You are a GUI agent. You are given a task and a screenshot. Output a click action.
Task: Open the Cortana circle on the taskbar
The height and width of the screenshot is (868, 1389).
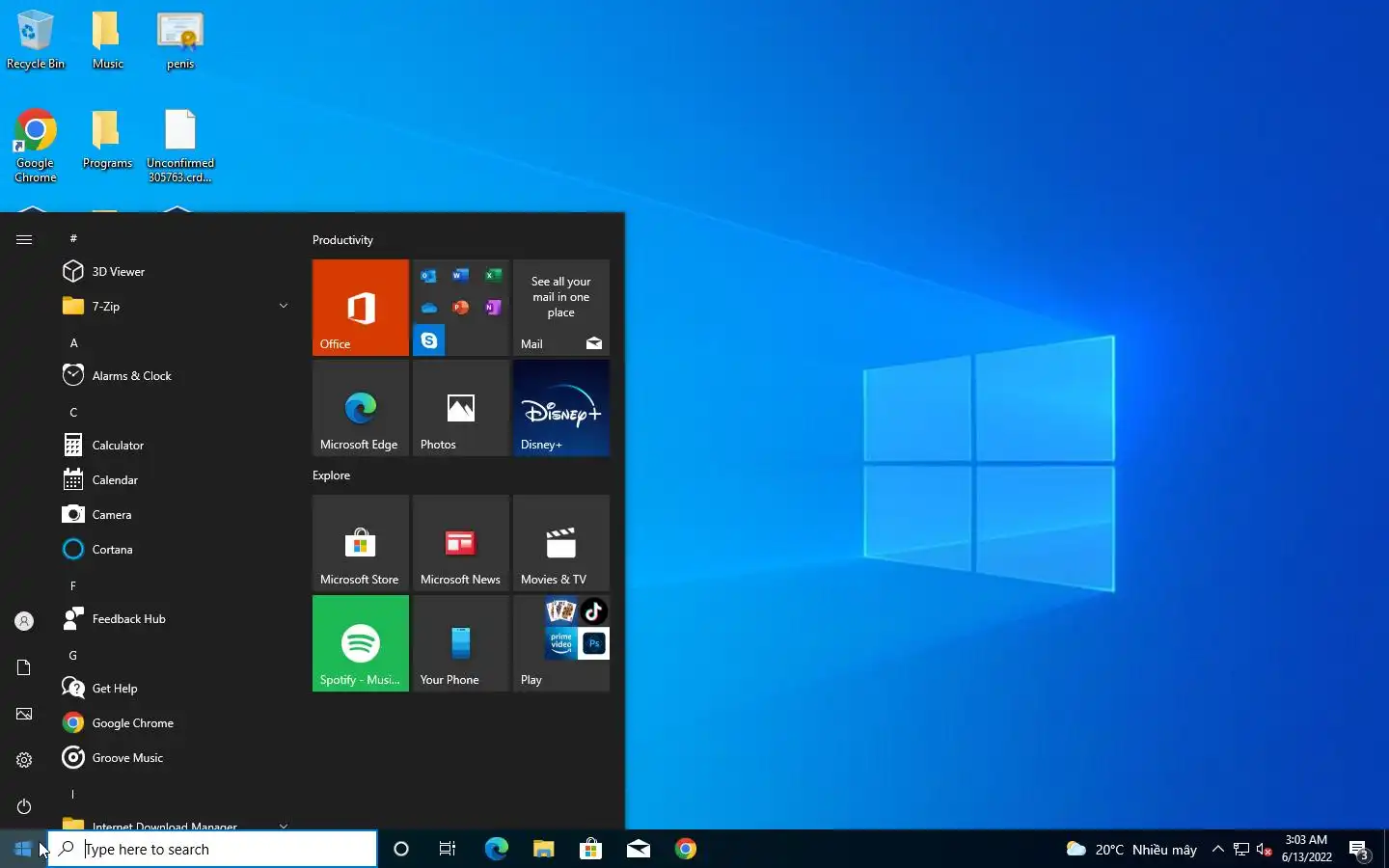click(x=401, y=849)
